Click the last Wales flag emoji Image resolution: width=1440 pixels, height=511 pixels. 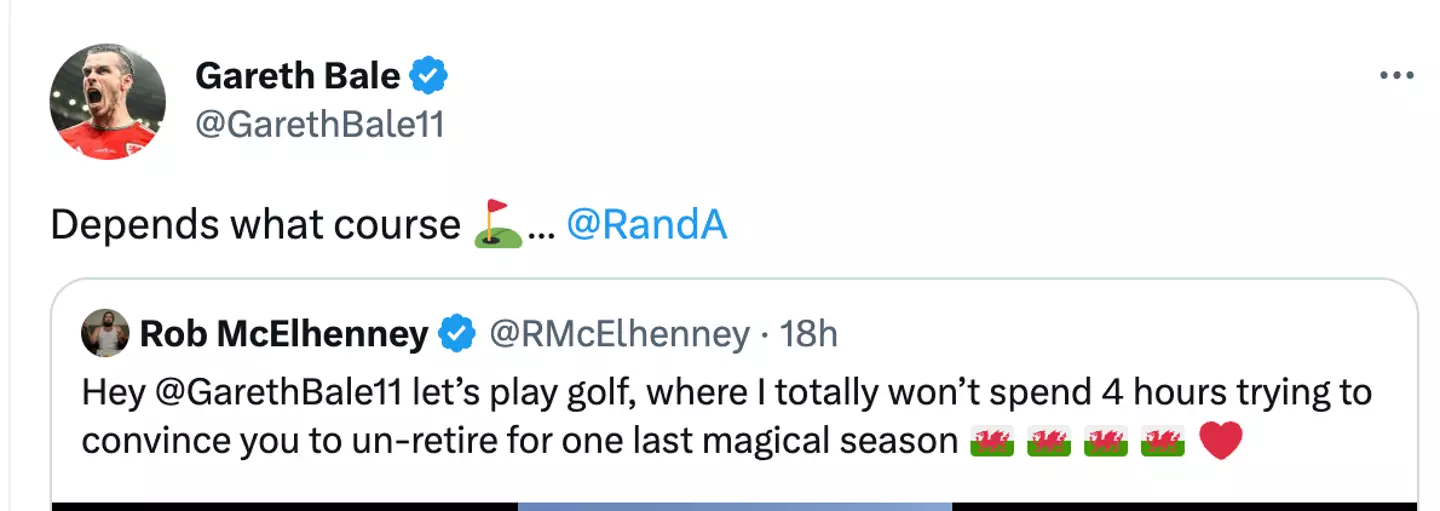click(1163, 441)
